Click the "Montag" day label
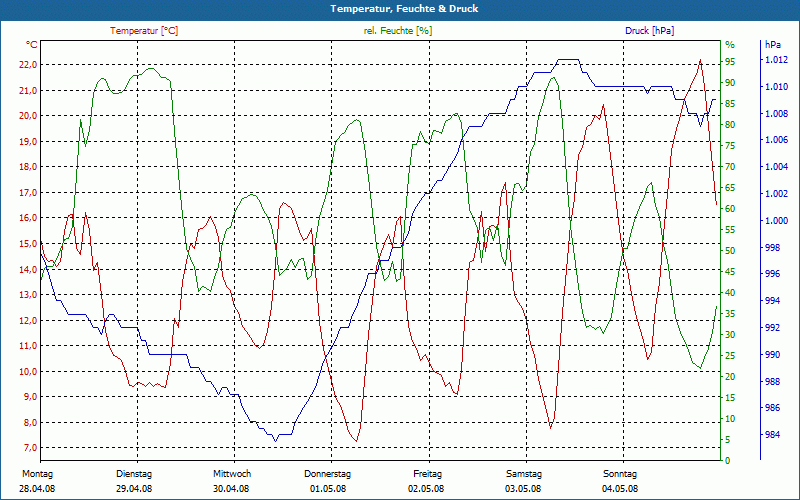The image size is (800, 500). pos(37,474)
